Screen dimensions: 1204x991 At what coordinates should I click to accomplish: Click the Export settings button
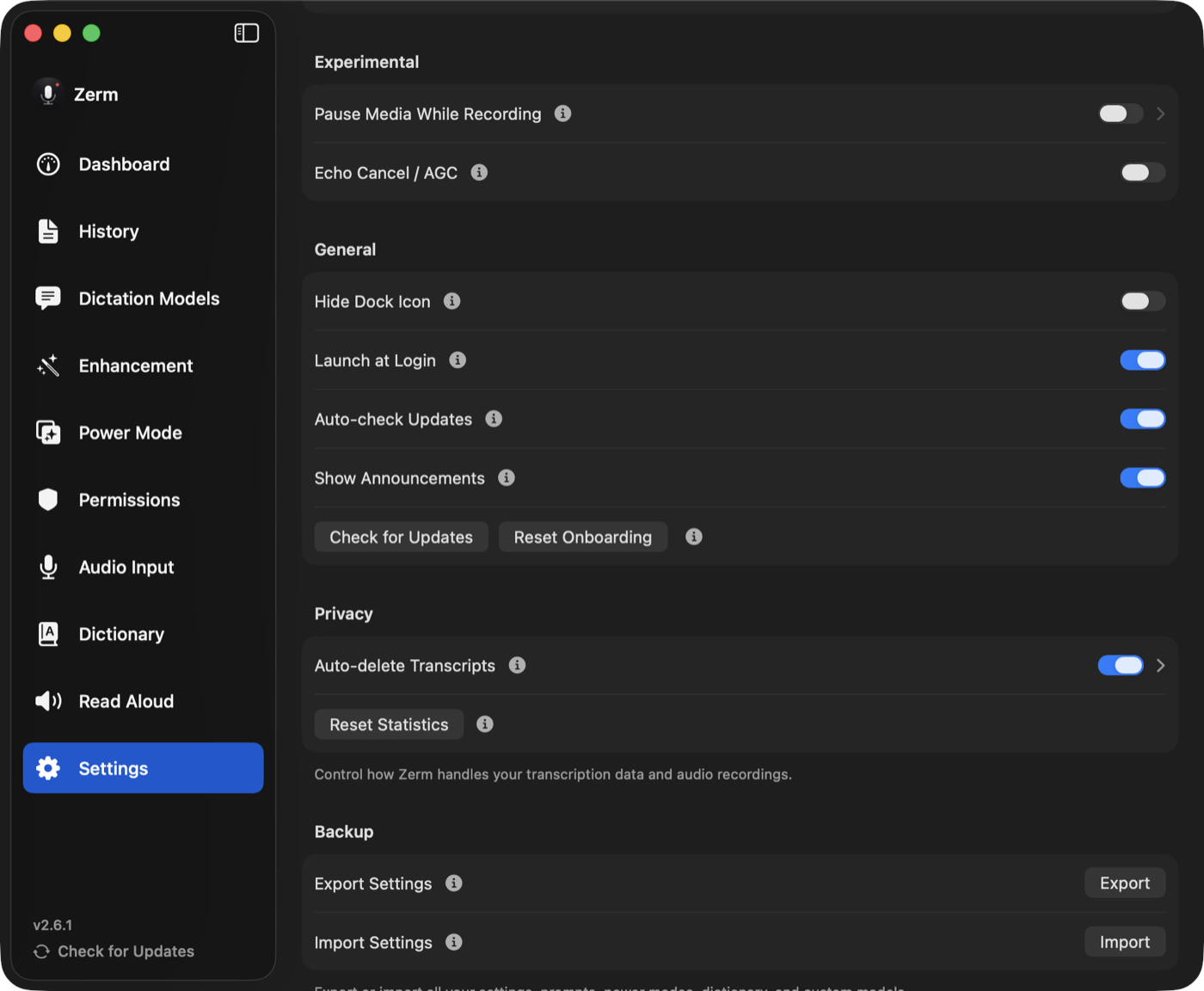(x=1125, y=883)
